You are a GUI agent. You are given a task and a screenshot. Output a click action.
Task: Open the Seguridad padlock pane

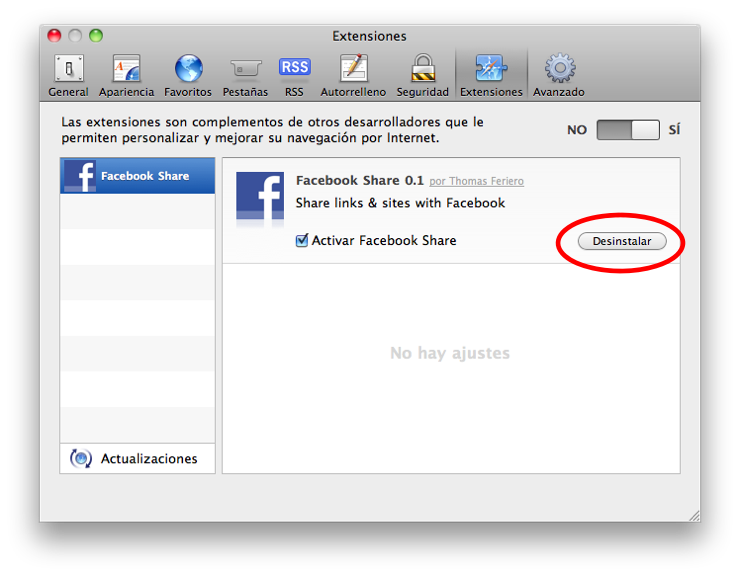(422, 76)
